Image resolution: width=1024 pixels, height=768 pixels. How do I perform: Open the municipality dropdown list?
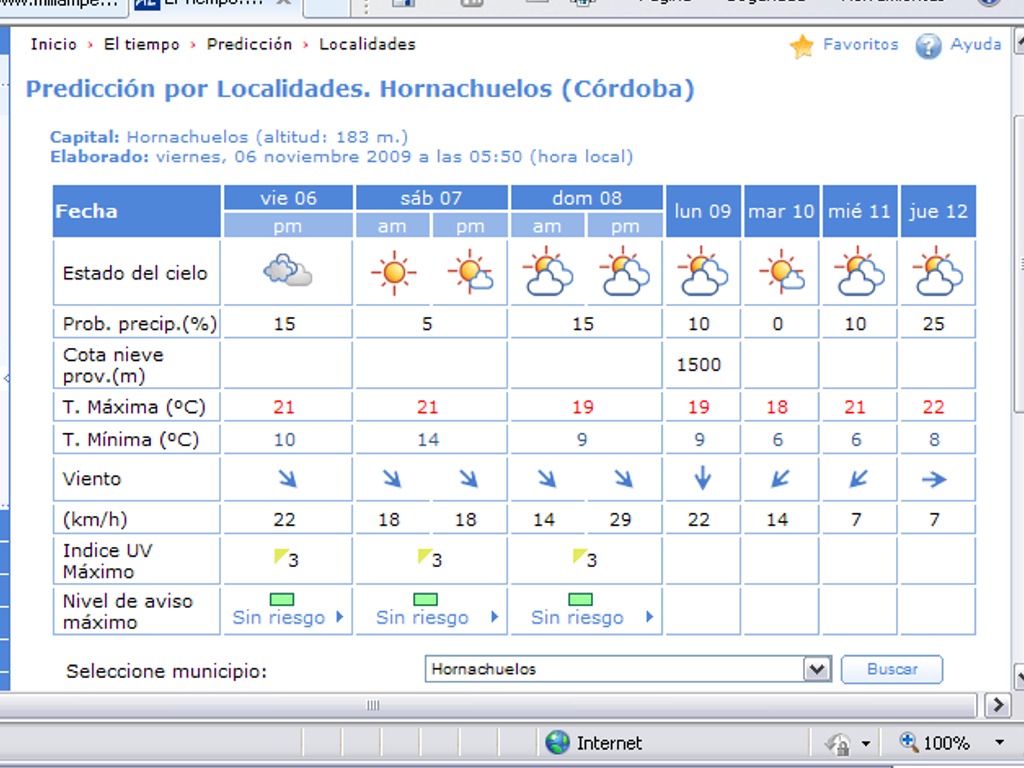coord(818,669)
